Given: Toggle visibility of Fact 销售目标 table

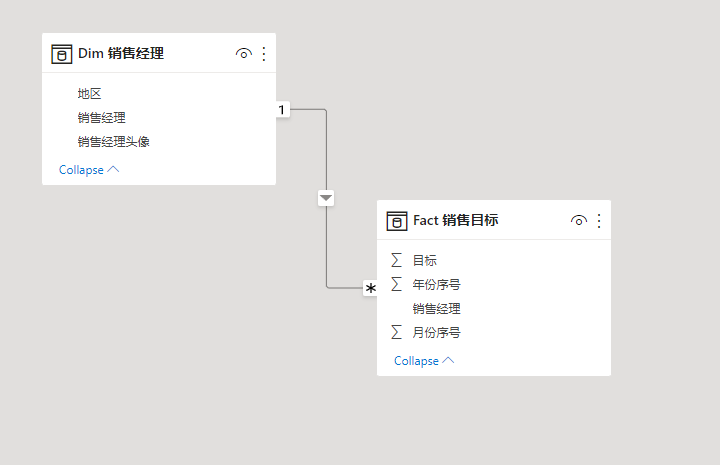Looking at the screenshot, I should [x=578, y=221].
